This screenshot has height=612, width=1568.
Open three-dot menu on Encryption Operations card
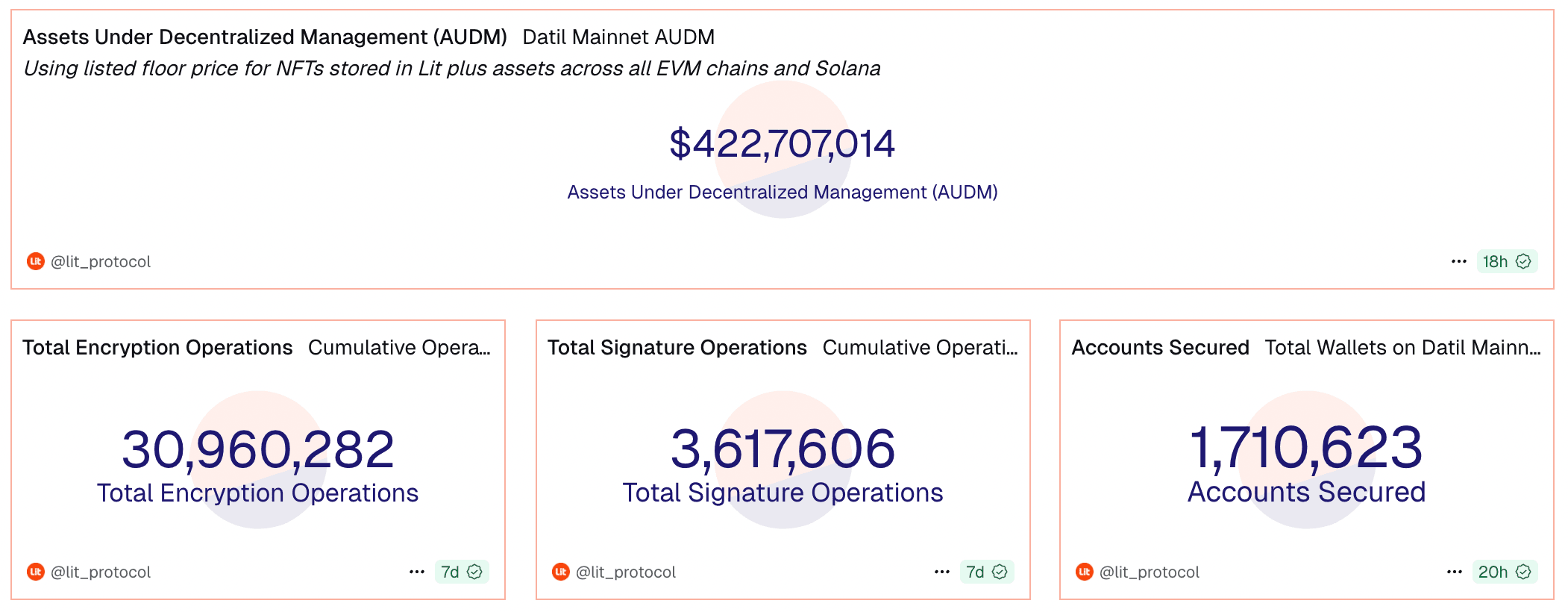coord(416,572)
